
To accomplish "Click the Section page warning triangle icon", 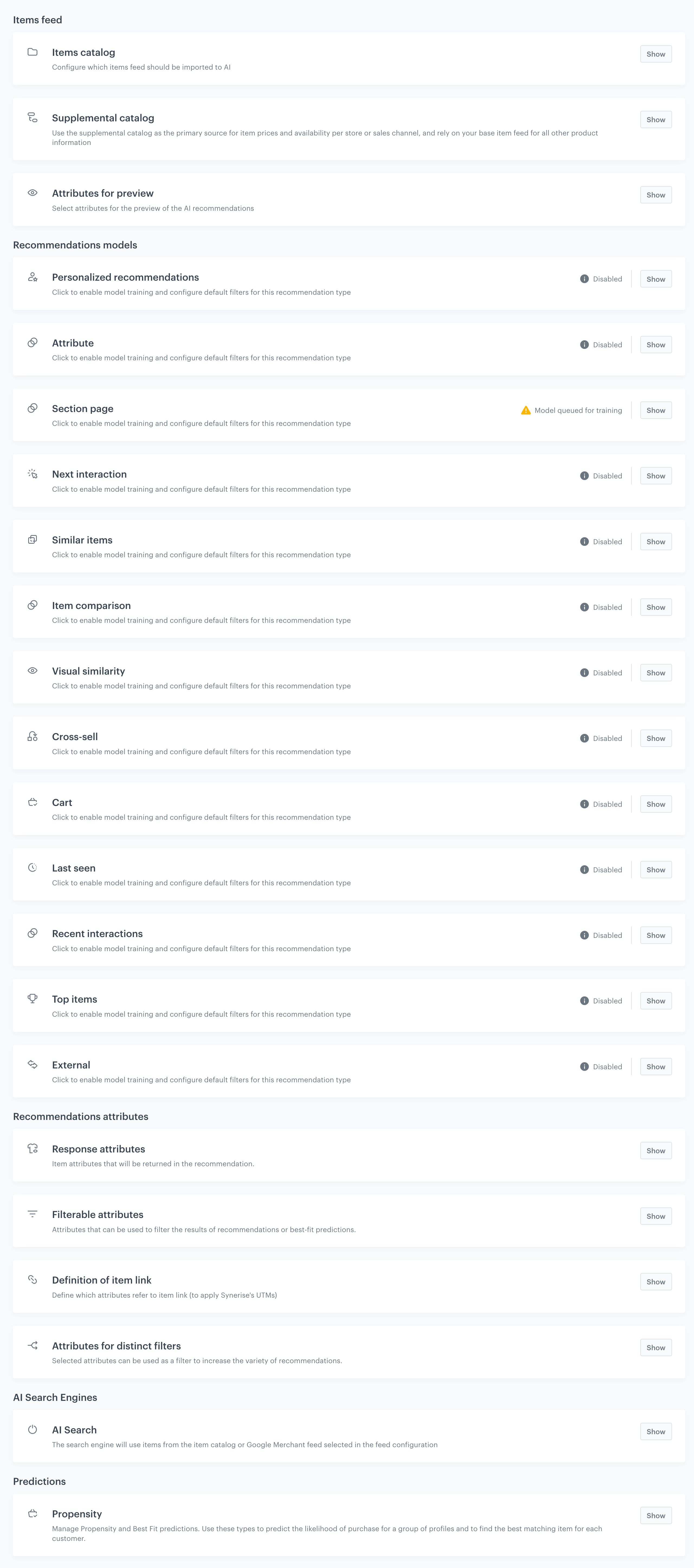I will tap(526, 410).
